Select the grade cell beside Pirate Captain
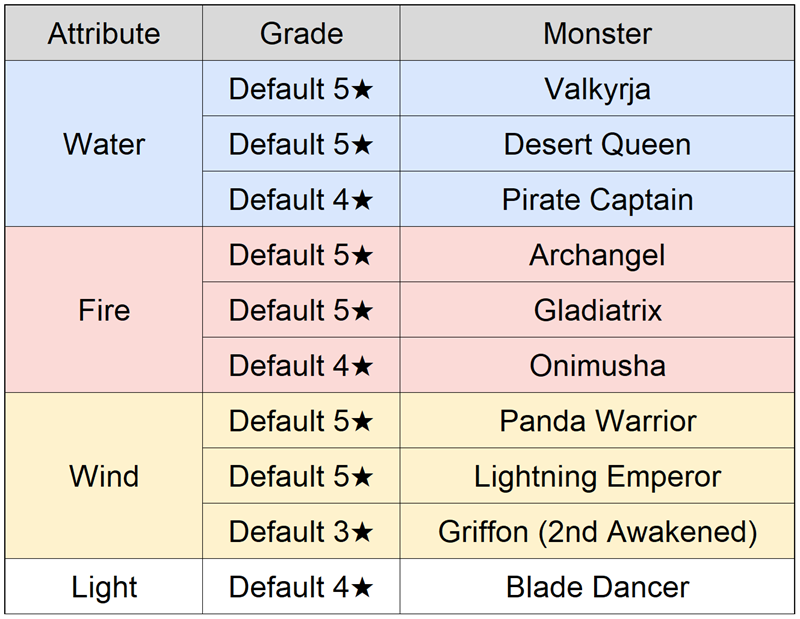 (x=301, y=199)
